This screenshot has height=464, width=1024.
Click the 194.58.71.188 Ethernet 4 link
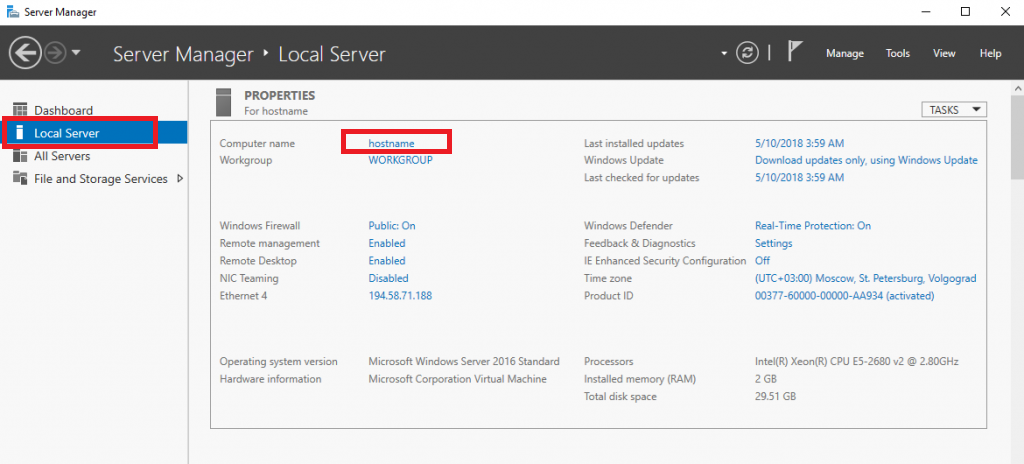coord(400,295)
